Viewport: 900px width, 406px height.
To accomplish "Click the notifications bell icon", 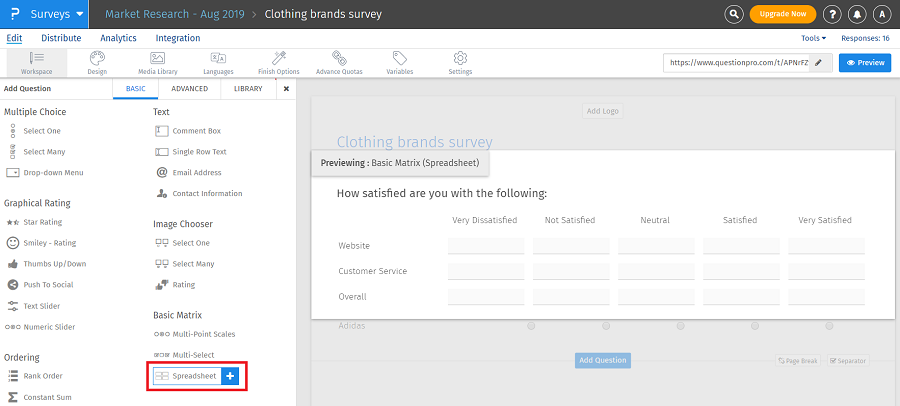I will (x=857, y=14).
